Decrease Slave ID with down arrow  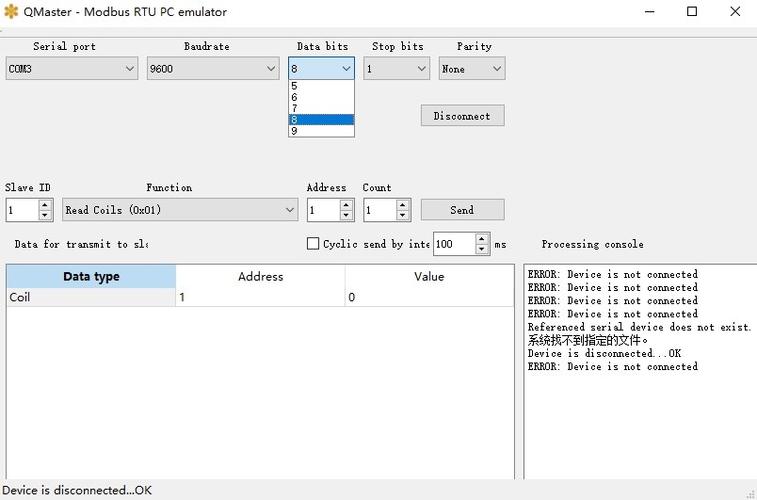(45, 215)
